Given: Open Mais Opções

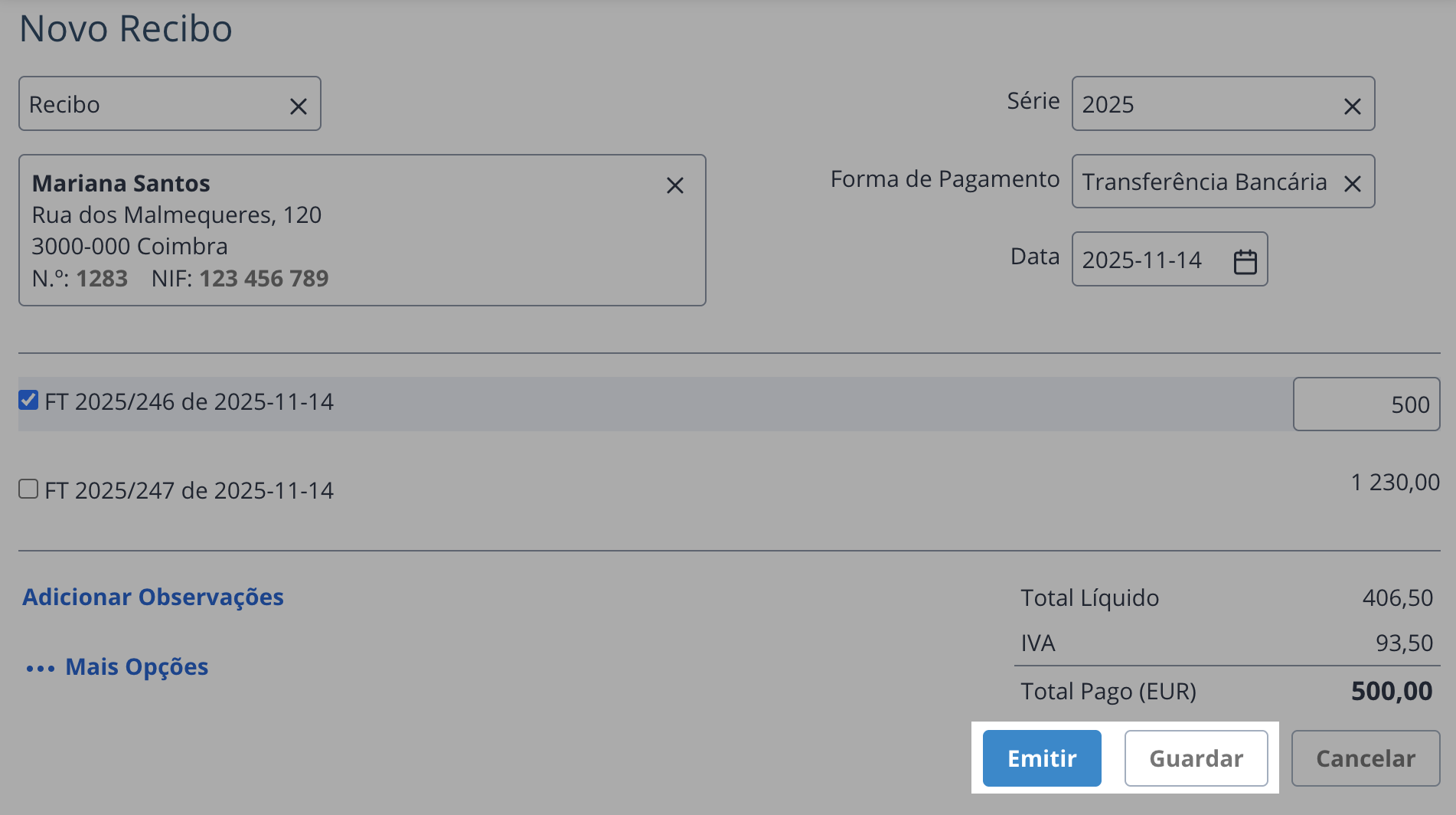Looking at the screenshot, I should click(137, 667).
